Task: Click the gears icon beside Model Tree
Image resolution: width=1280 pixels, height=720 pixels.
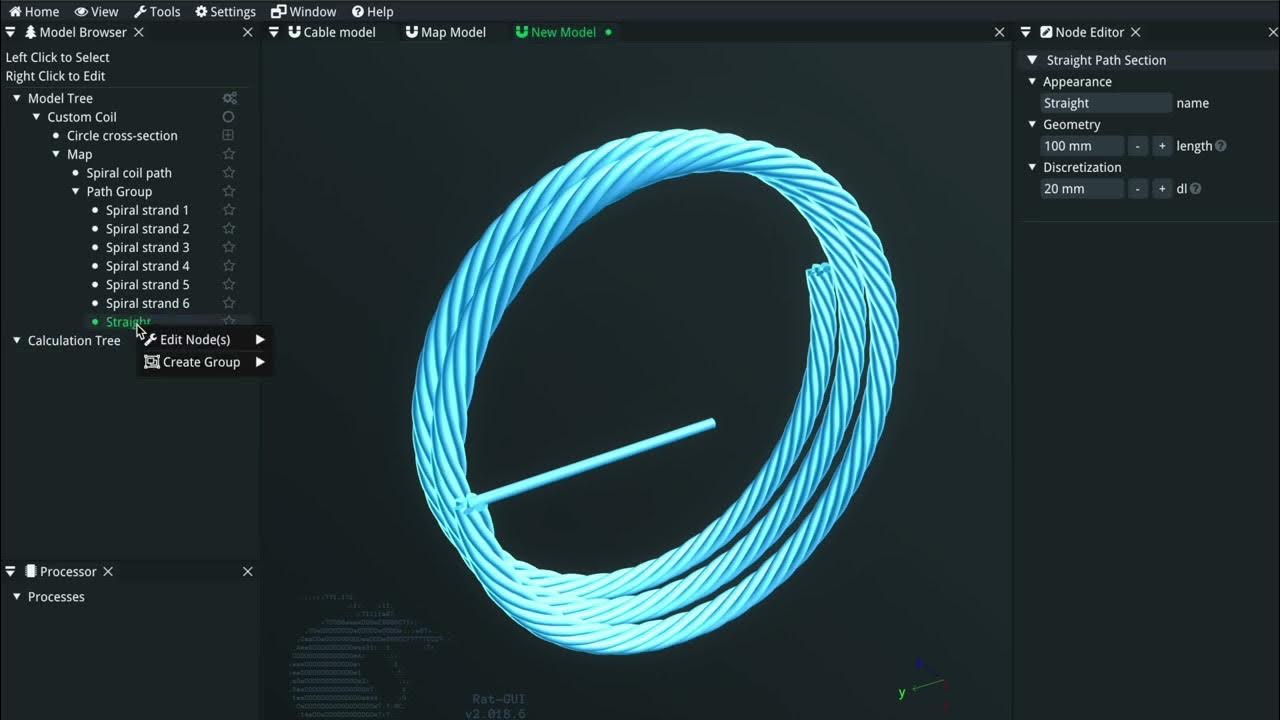Action: [229, 98]
